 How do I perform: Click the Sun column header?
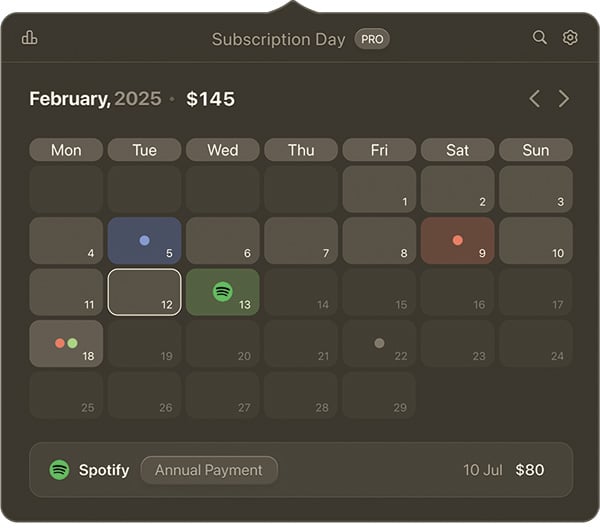coord(536,150)
